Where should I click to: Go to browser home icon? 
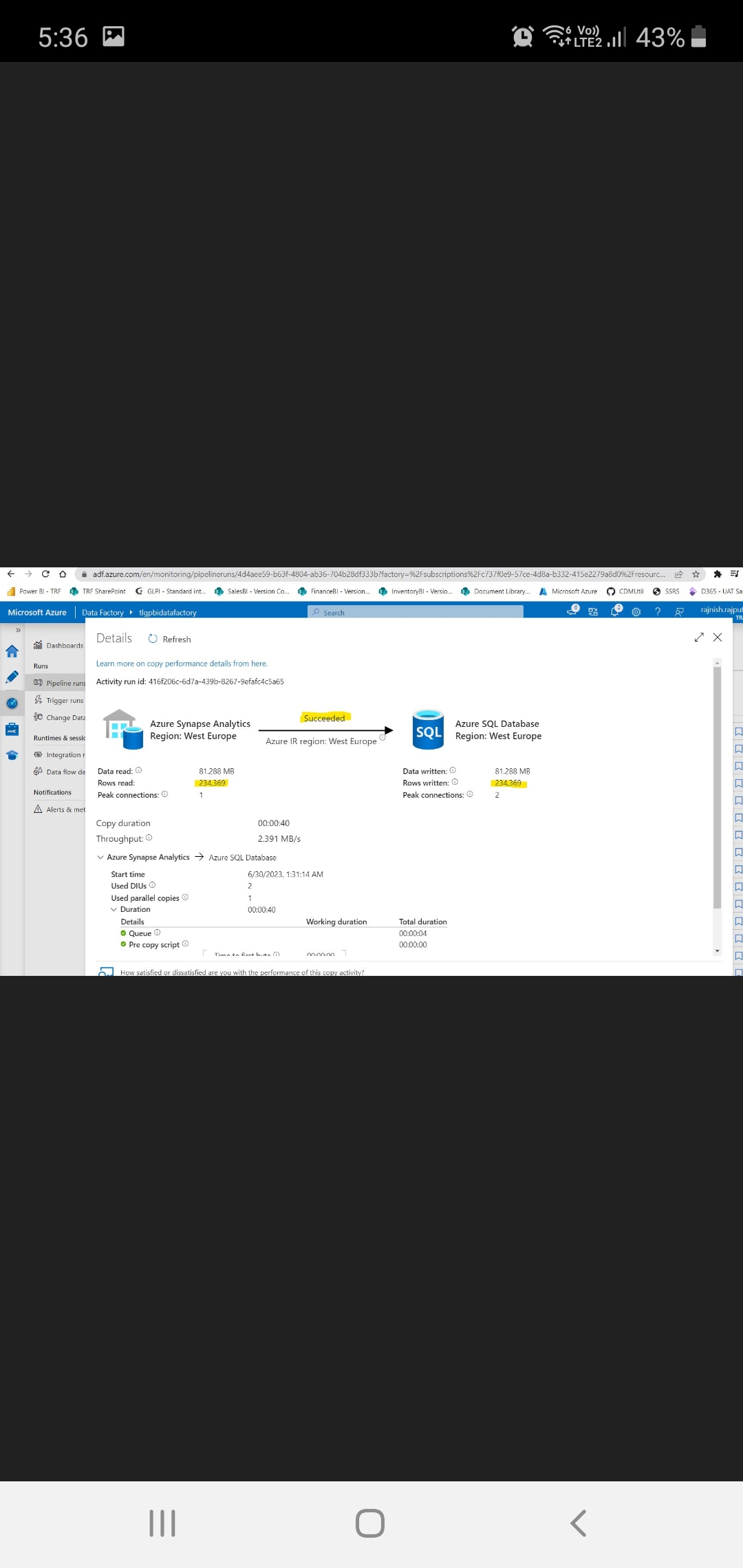tap(63, 574)
